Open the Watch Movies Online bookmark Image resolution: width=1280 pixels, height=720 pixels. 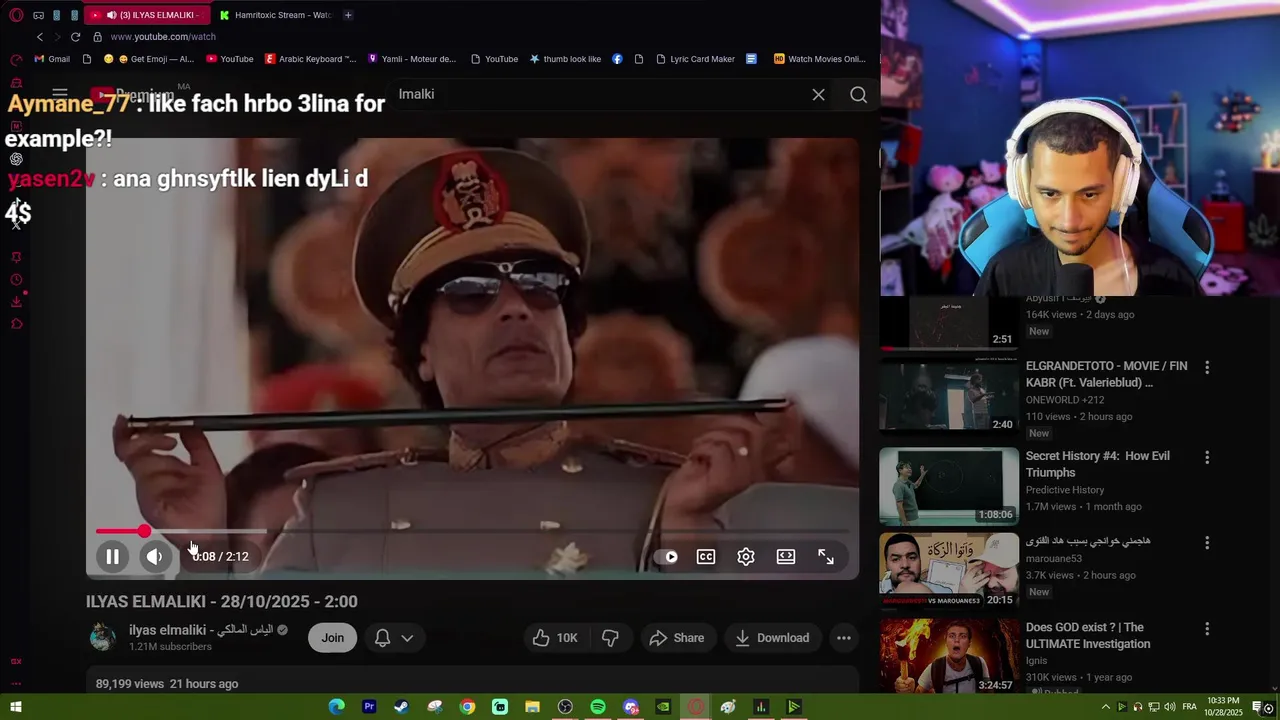(820, 59)
